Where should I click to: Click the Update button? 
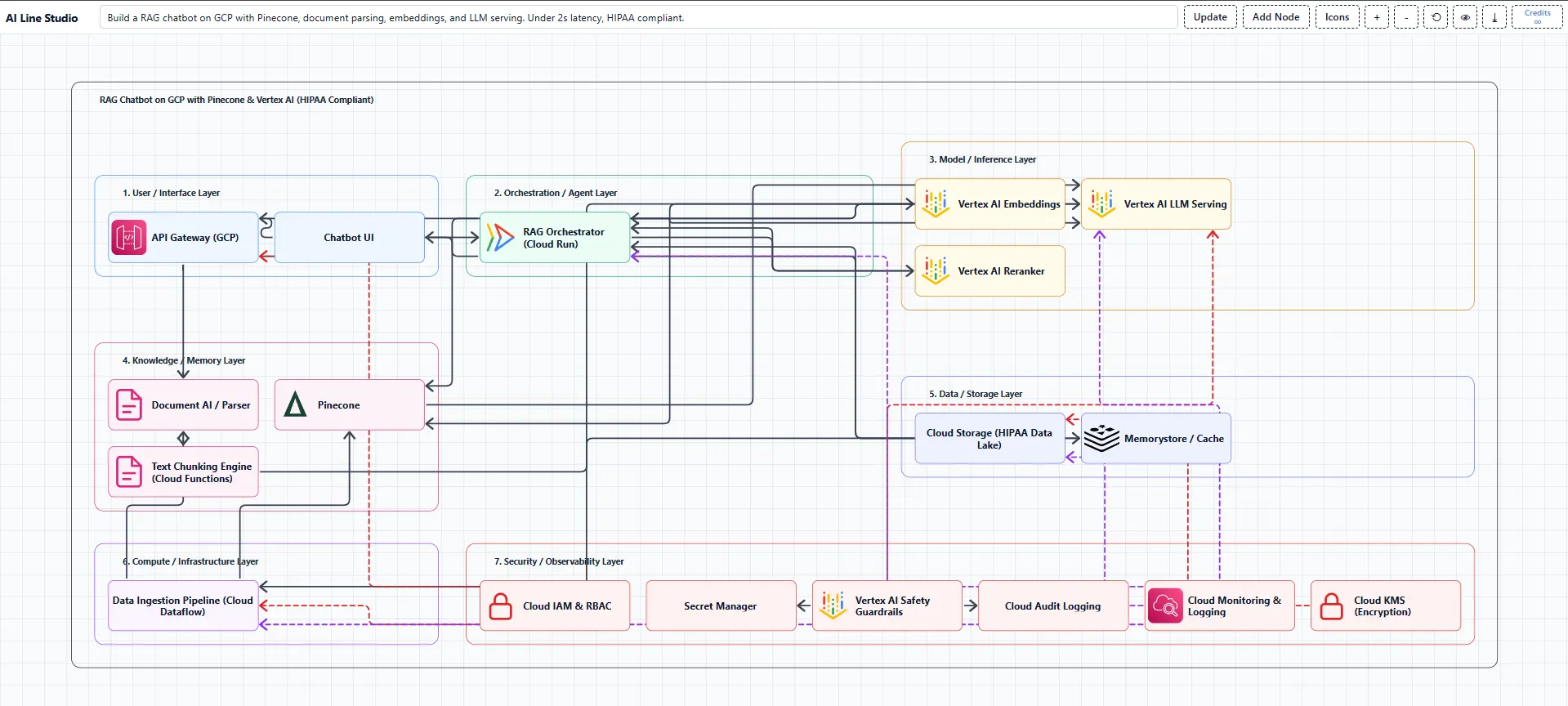1210,17
